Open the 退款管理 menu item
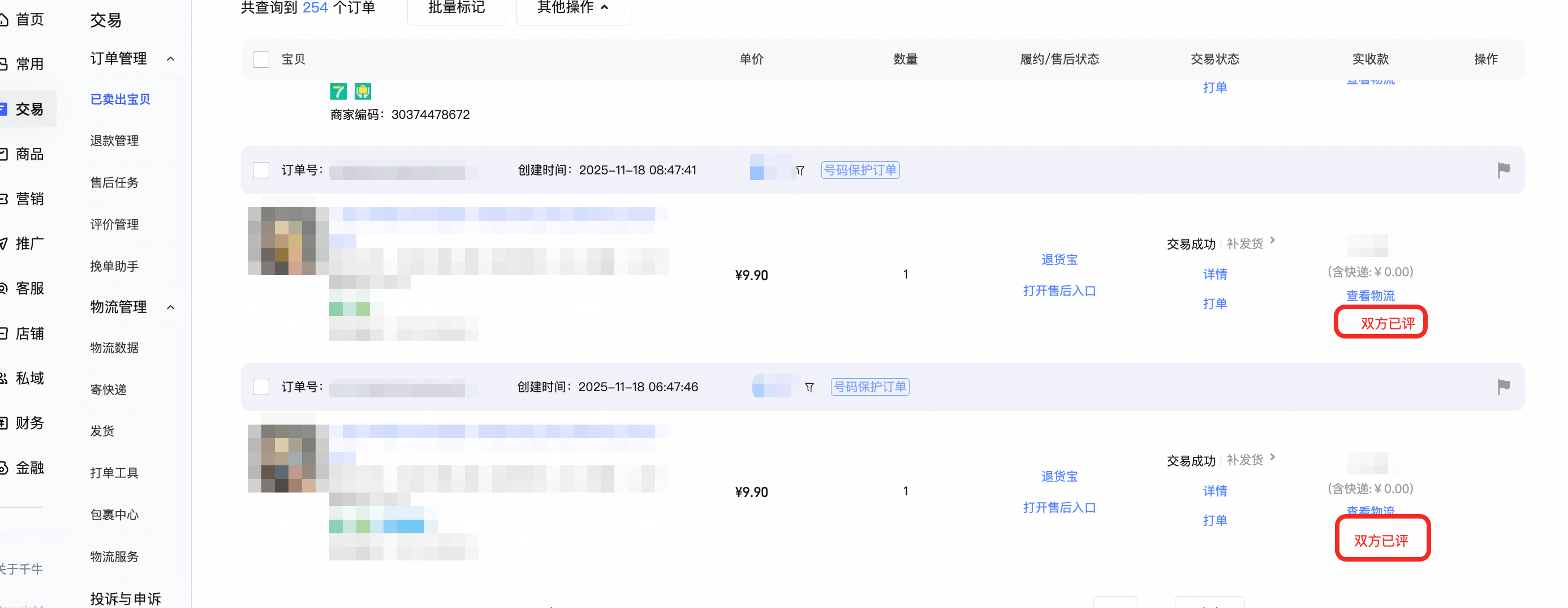Screen dimensions: 1568x608 114,141
